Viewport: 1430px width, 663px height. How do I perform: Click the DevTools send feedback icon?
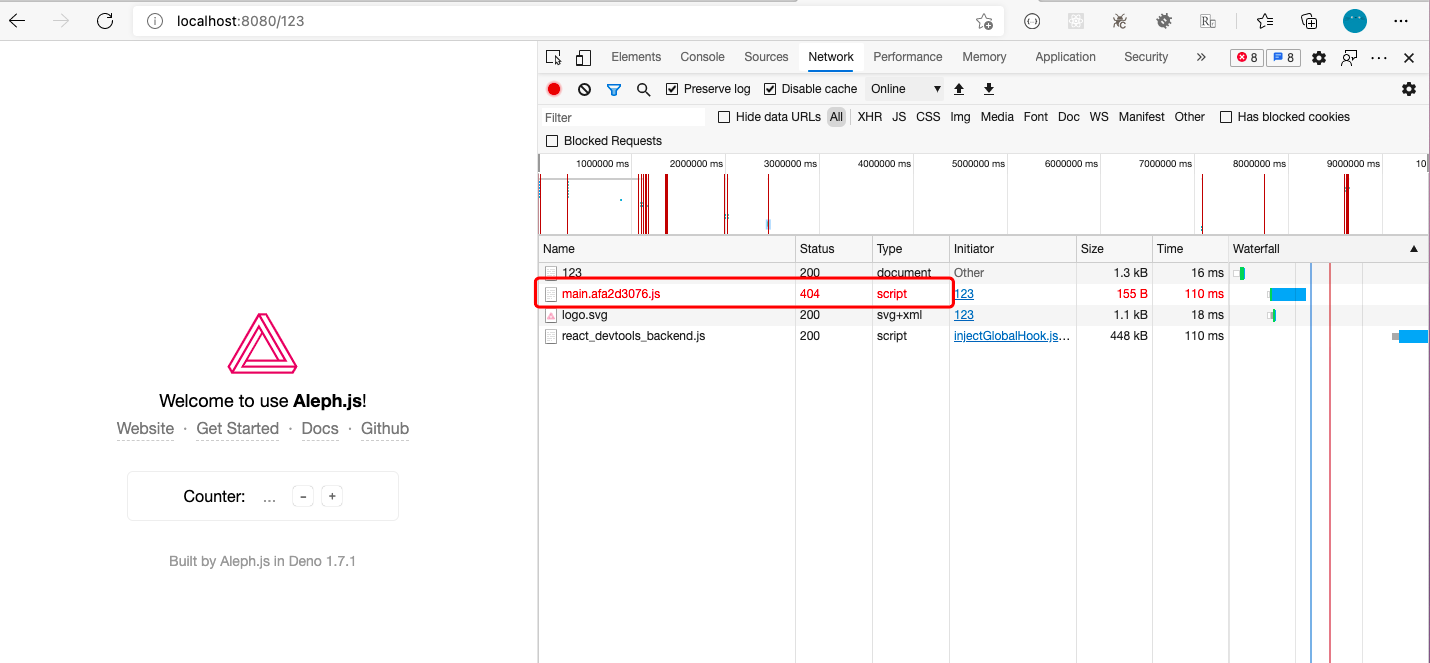1349,58
